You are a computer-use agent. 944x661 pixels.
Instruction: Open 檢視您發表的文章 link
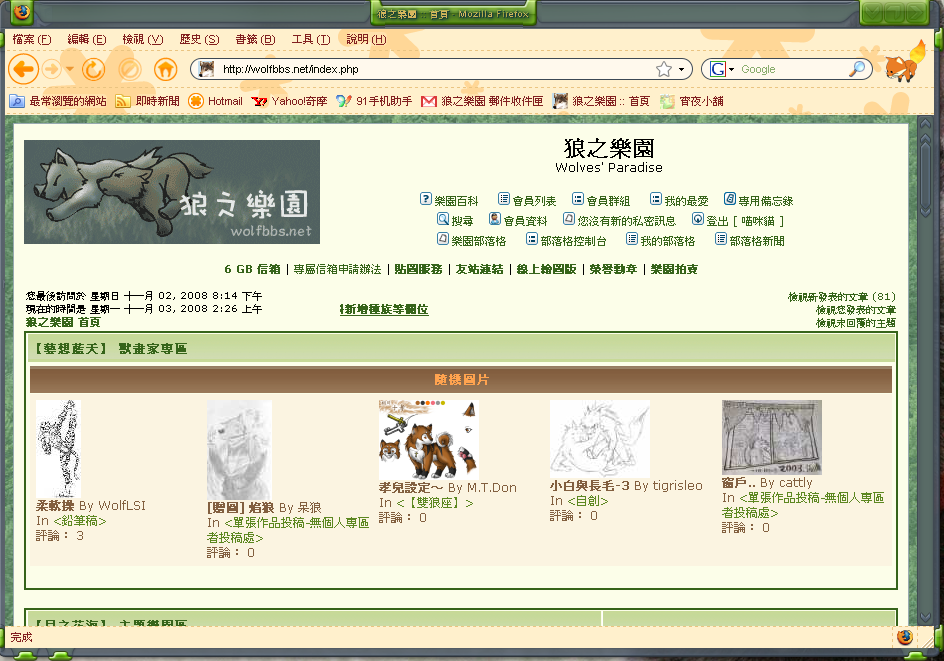pyautogui.click(x=856, y=310)
